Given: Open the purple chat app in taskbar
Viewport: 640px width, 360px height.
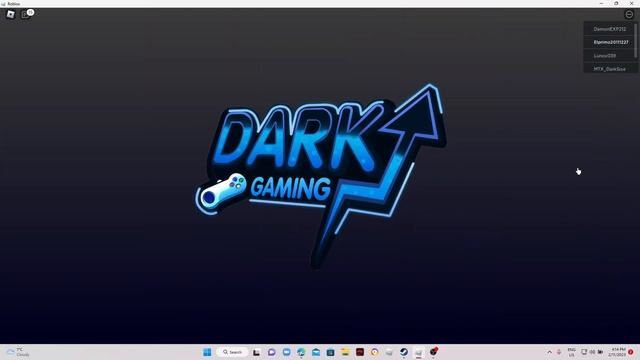Looking at the screenshot, I should pos(271,352).
